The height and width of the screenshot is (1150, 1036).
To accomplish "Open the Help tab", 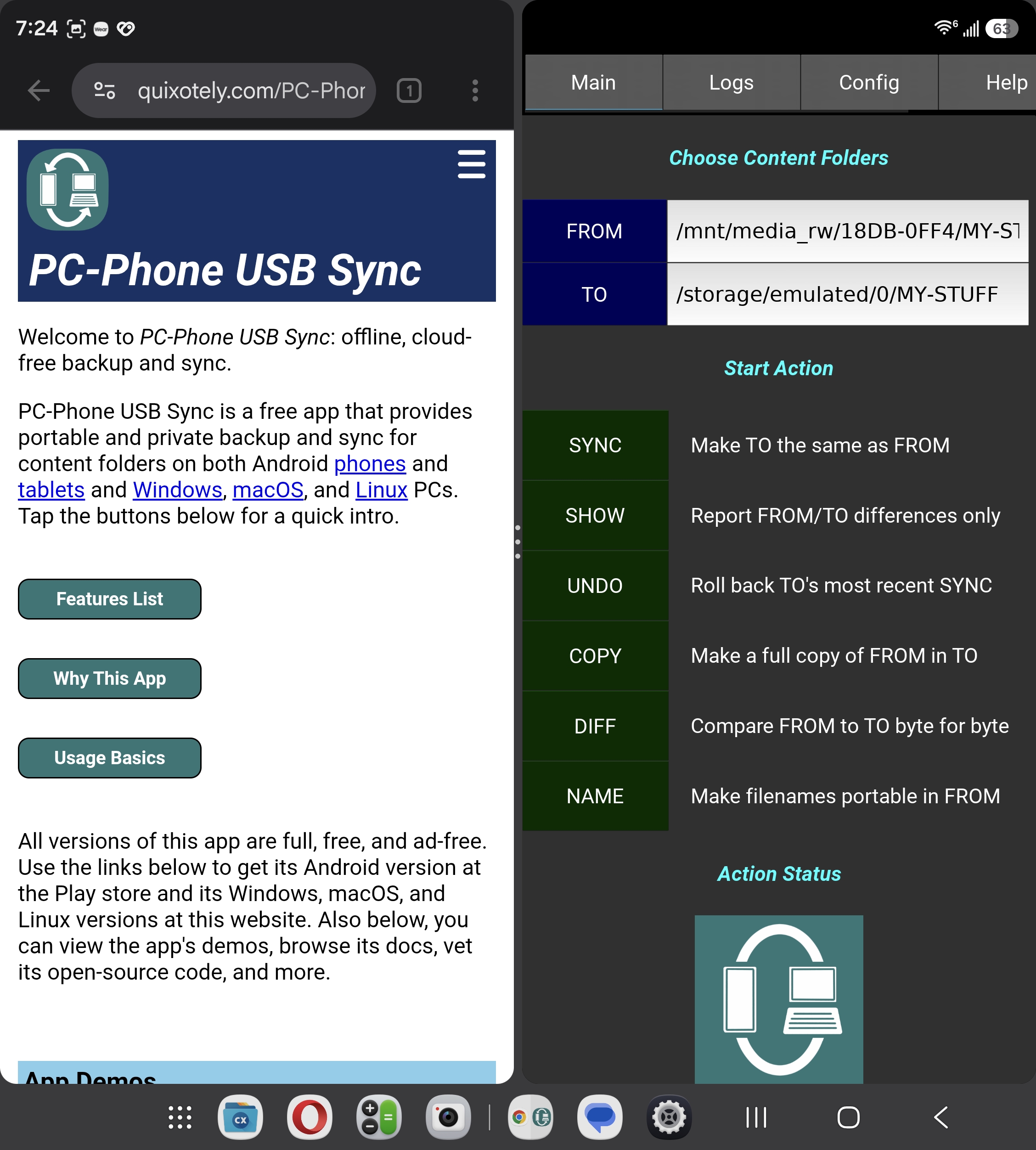I will tap(988, 83).
